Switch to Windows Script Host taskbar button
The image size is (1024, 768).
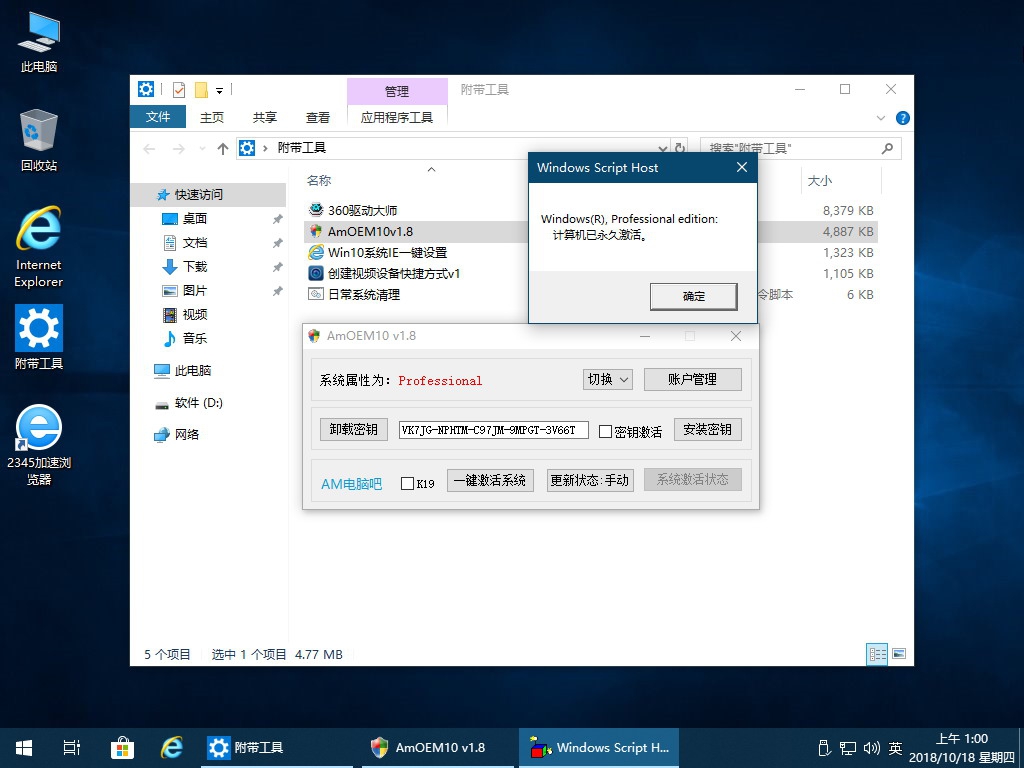pos(599,748)
